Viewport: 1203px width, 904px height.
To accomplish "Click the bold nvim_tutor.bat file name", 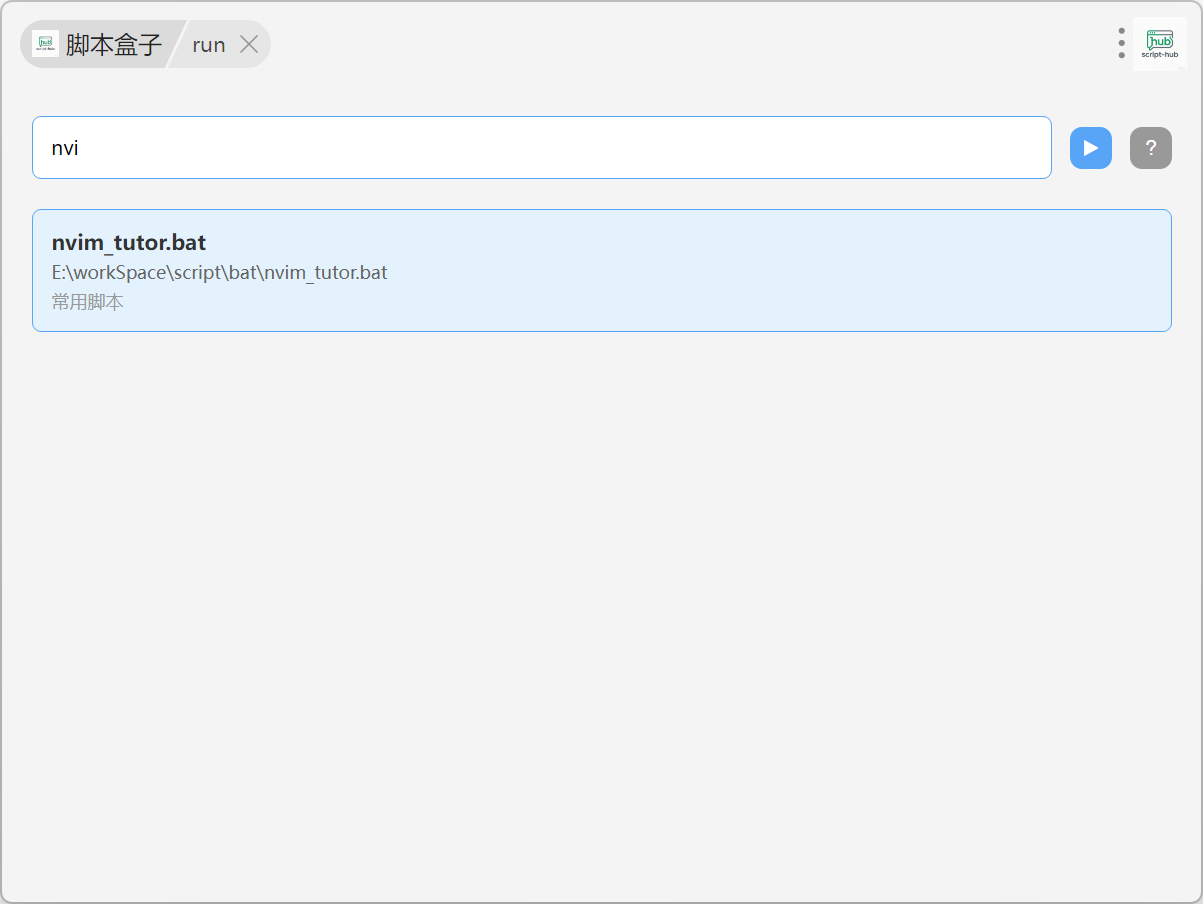I will [129, 243].
